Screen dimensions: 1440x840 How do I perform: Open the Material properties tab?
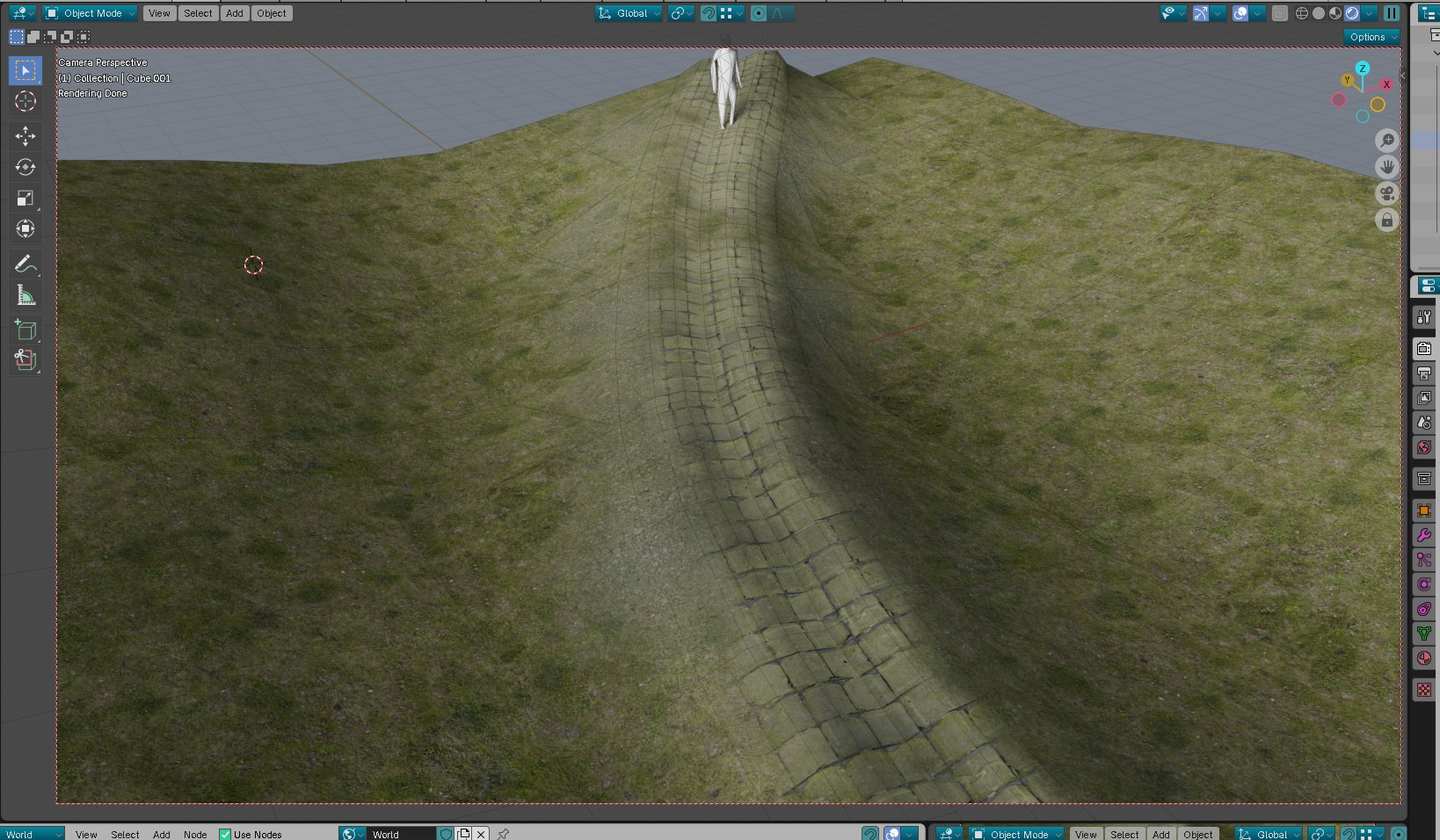click(1424, 658)
